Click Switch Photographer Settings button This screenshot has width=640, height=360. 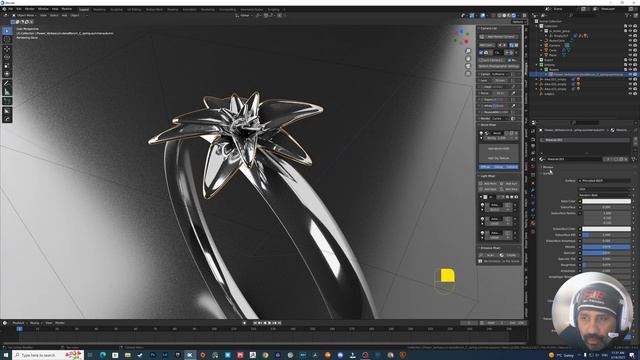tap(499, 66)
